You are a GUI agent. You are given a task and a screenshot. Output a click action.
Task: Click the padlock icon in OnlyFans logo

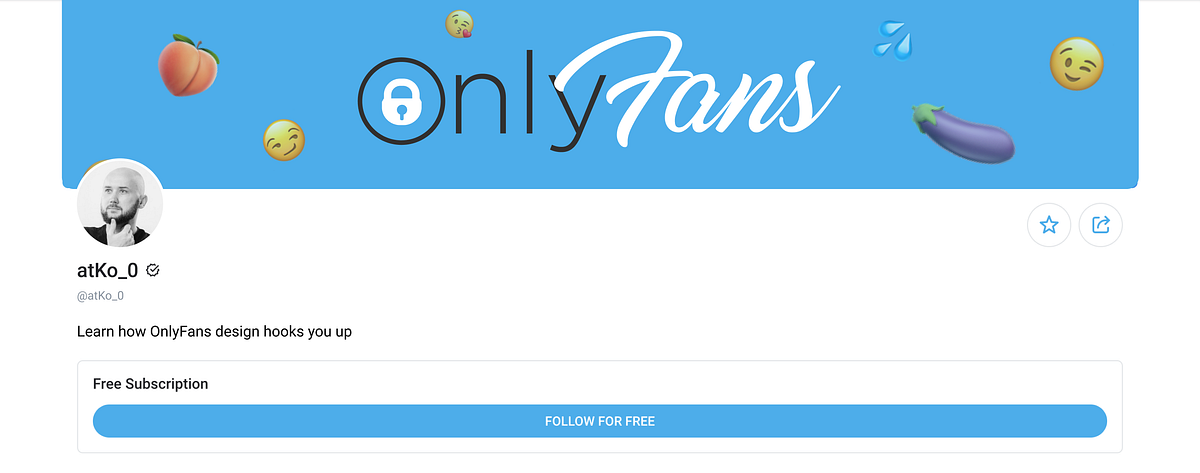point(401,98)
